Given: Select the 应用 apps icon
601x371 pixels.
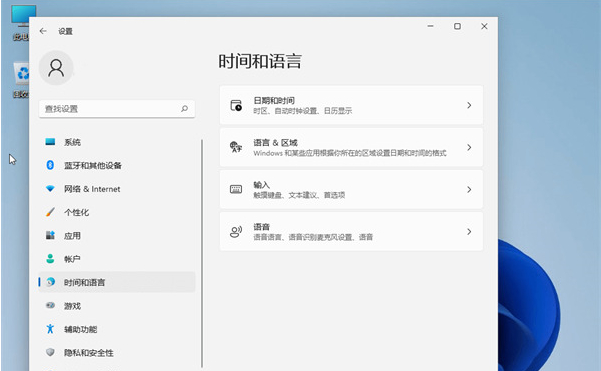Looking at the screenshot, I should pyautogui.click(x=50, y=235).
